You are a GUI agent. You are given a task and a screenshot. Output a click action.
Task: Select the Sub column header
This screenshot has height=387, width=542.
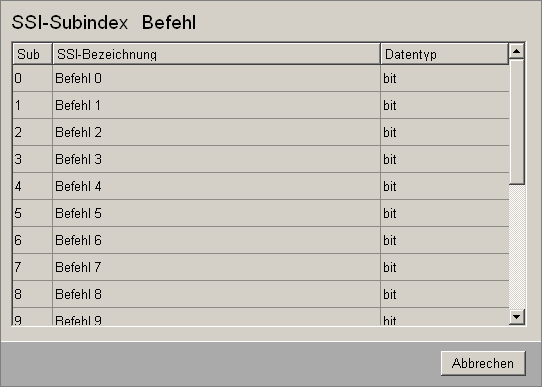(x=32, y=54)
